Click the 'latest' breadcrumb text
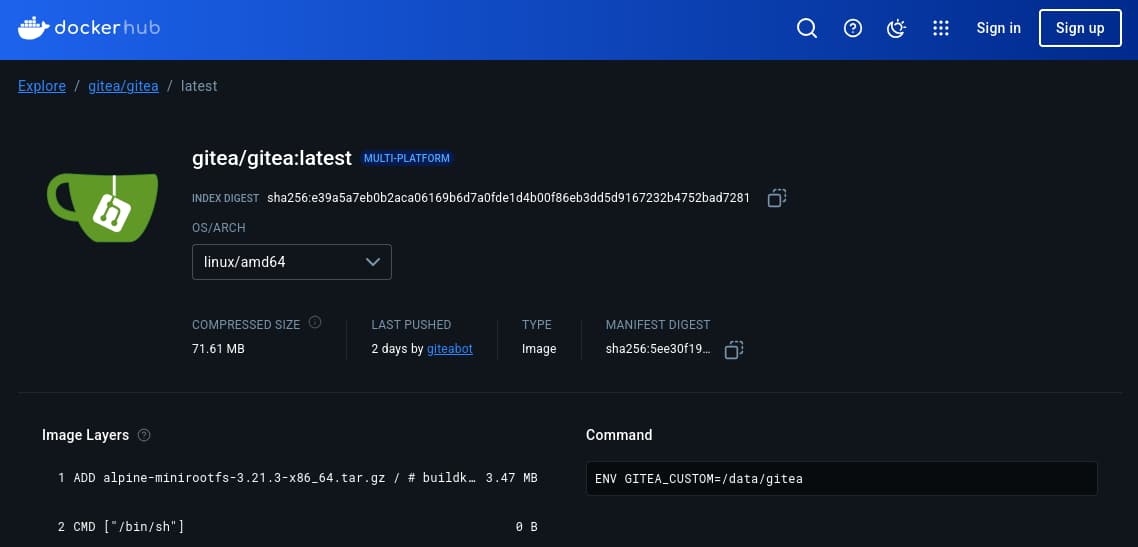 point(199,86)
